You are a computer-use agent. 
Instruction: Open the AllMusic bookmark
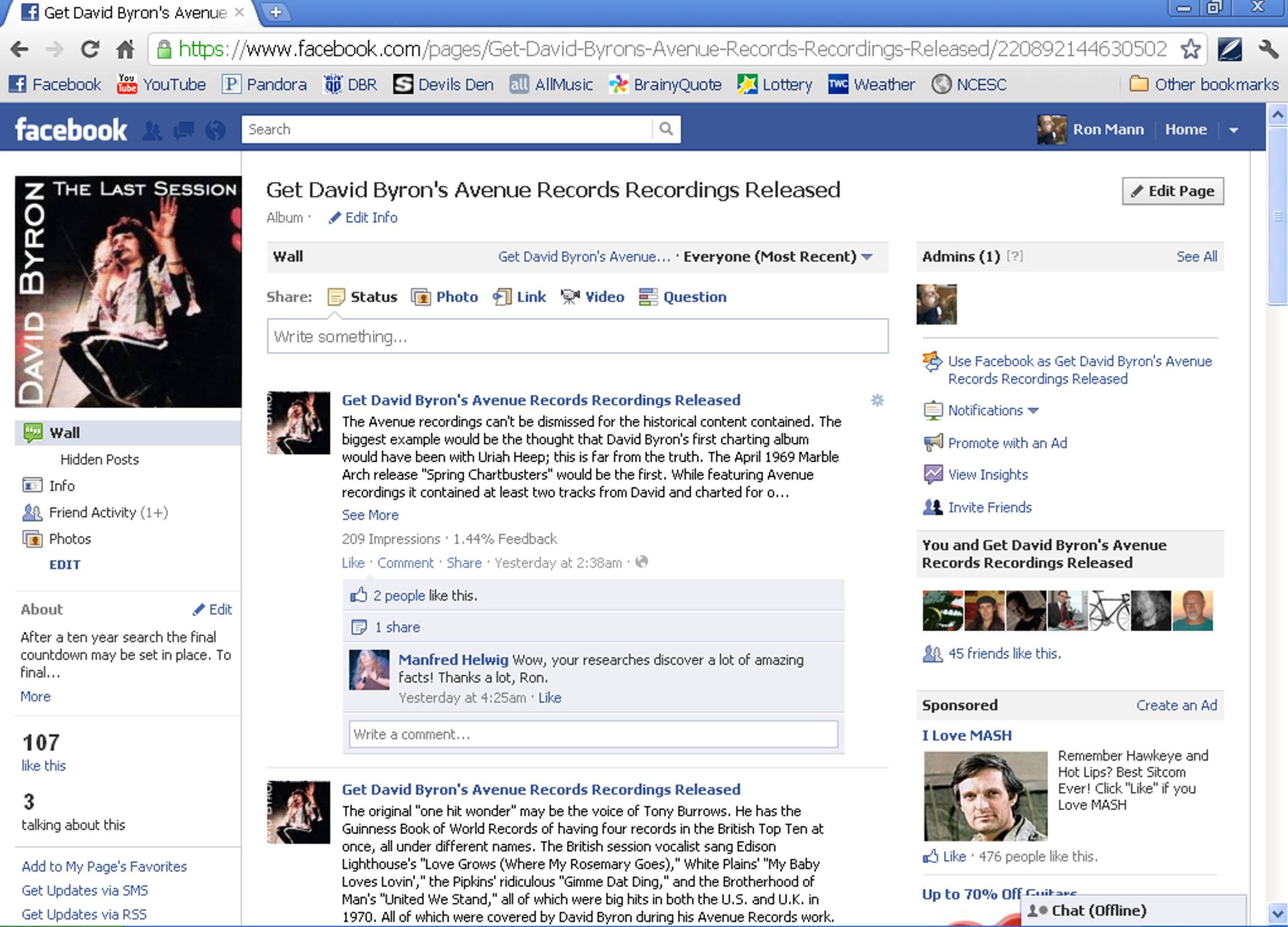[x=551, y=85]
